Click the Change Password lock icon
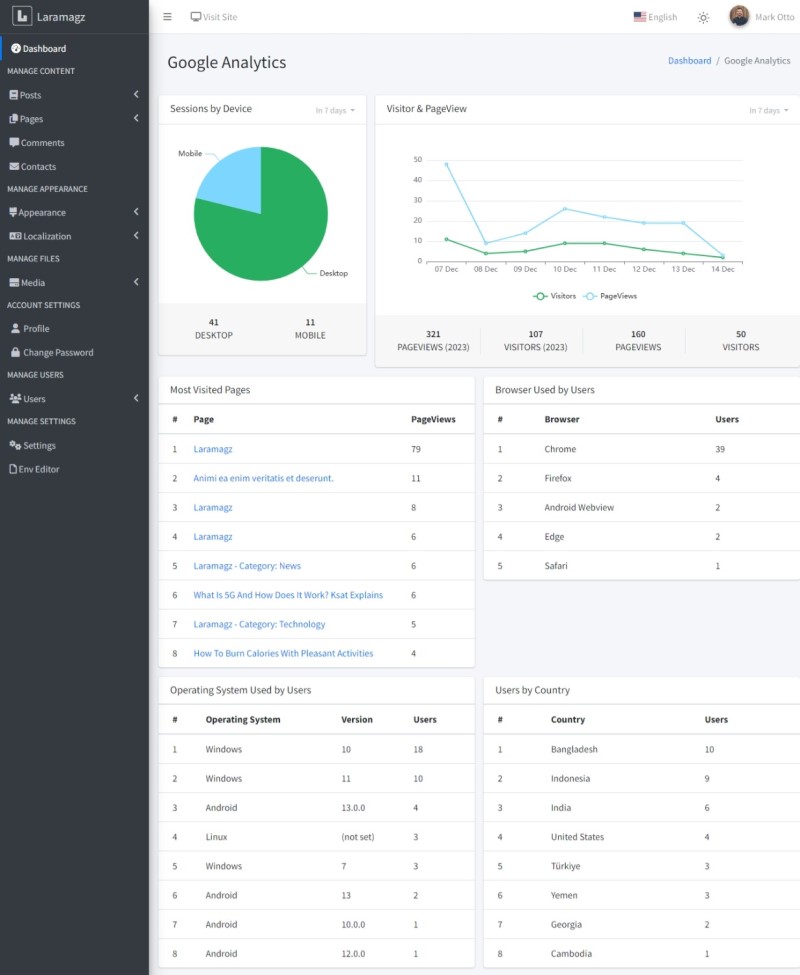Image resolution: width=800 pixels, height=975 pixels. [x=16, y=352]
